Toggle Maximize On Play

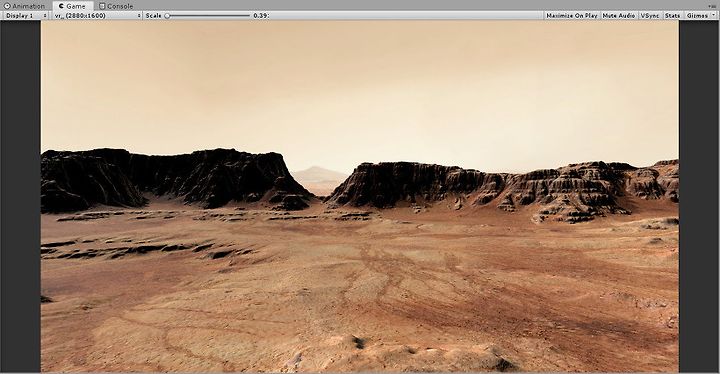click(x=572, y=16)
